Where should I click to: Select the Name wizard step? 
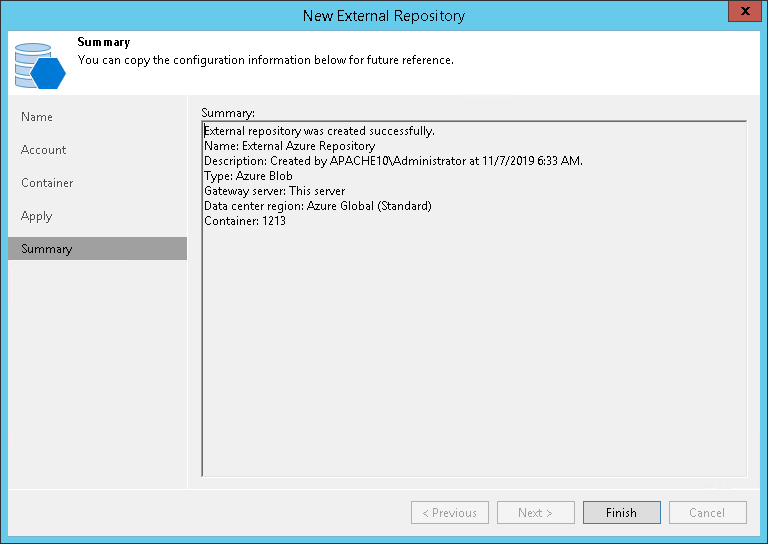point(37,117)
